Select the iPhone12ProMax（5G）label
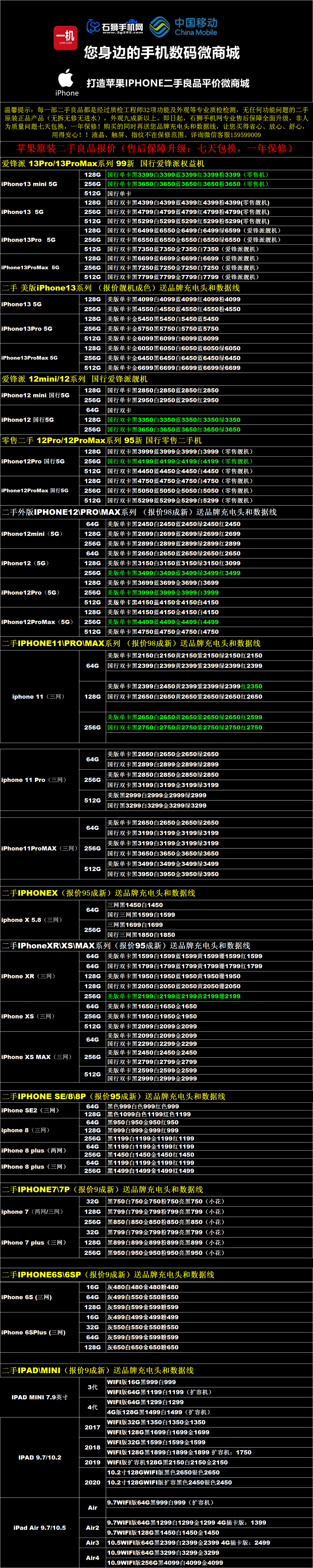 (x=37, y=622)
